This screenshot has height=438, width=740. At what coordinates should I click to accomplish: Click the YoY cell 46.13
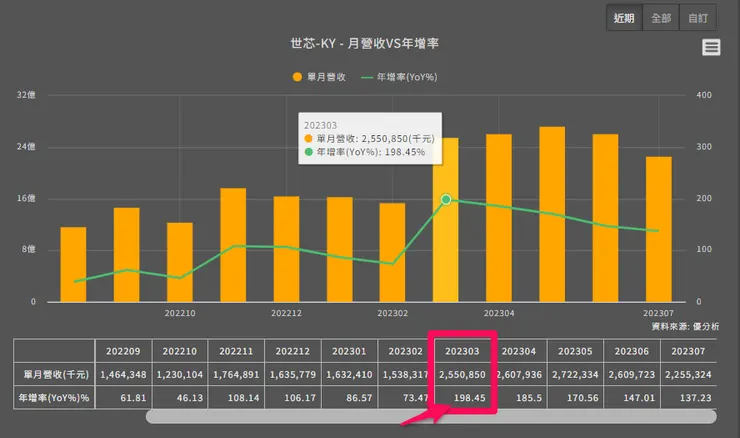coord(180,397)
